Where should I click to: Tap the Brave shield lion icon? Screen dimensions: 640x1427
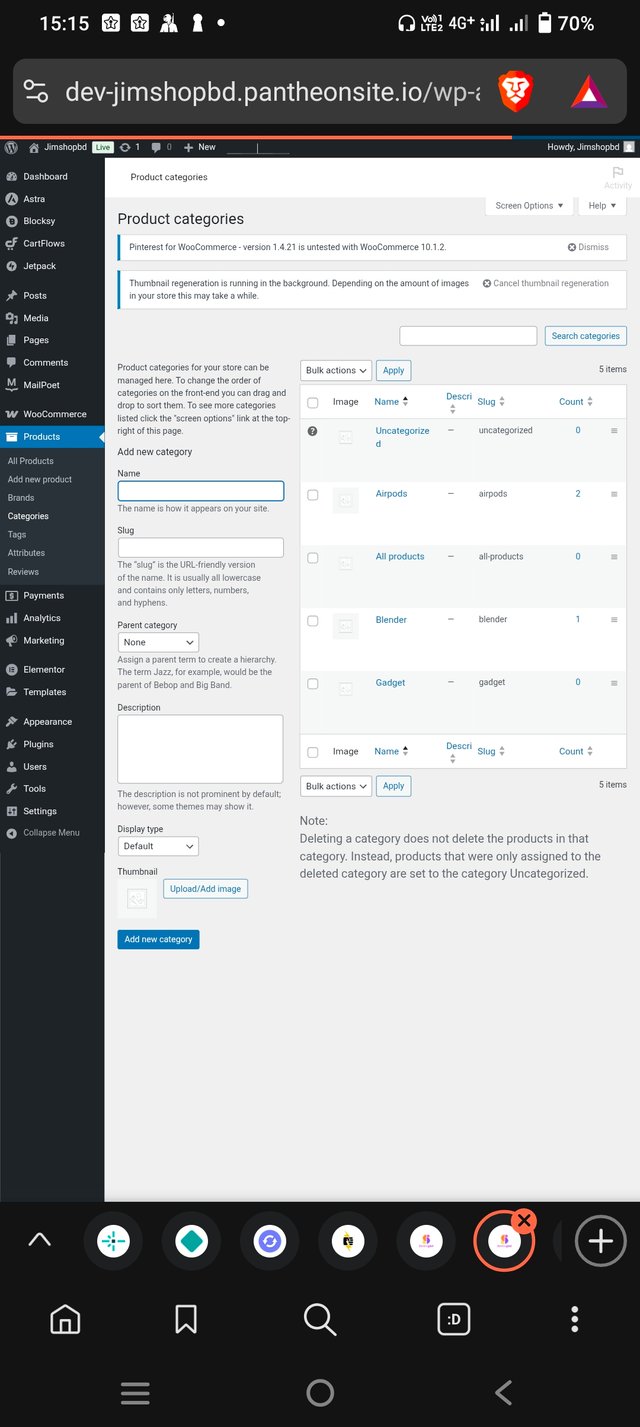[516, 92]
